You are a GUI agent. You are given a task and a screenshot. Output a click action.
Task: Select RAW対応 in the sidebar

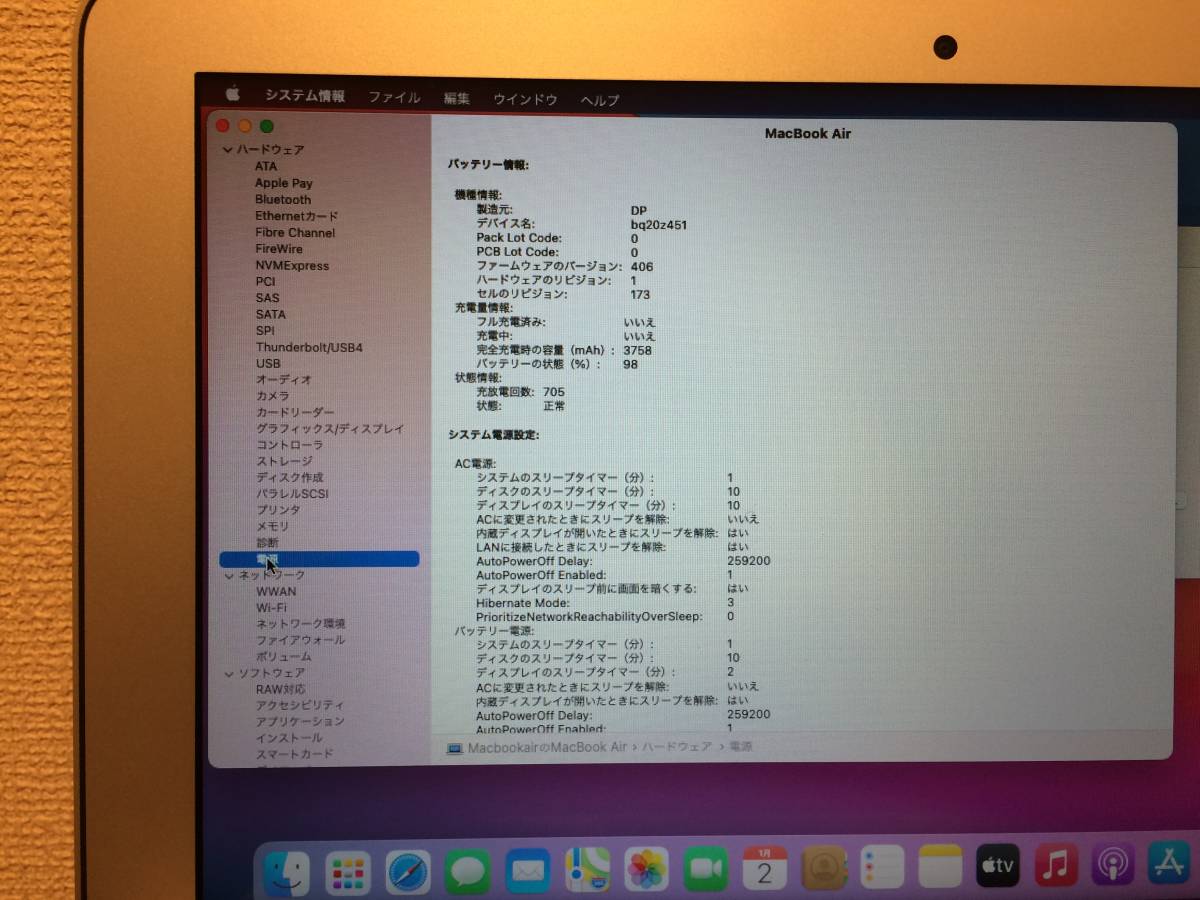point(280,689)
